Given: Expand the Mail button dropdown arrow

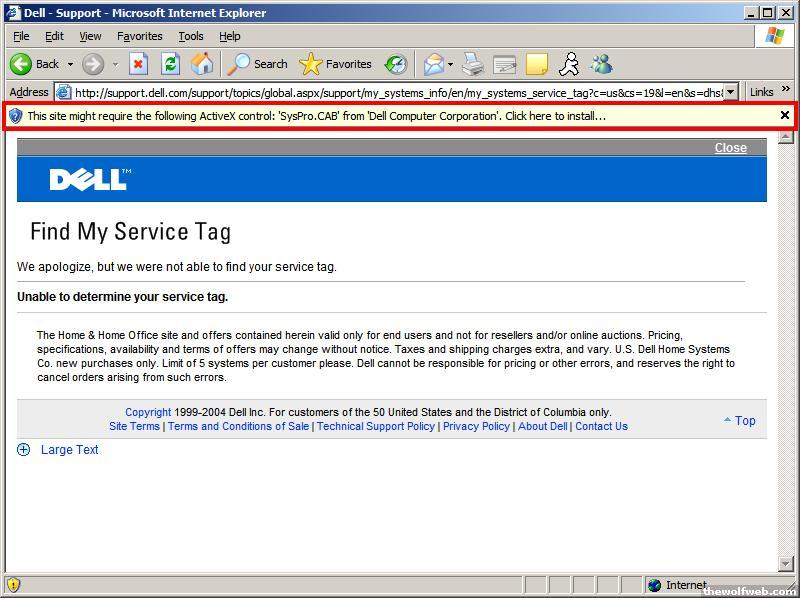Looking at the screenshot, I should click(451, 64).
